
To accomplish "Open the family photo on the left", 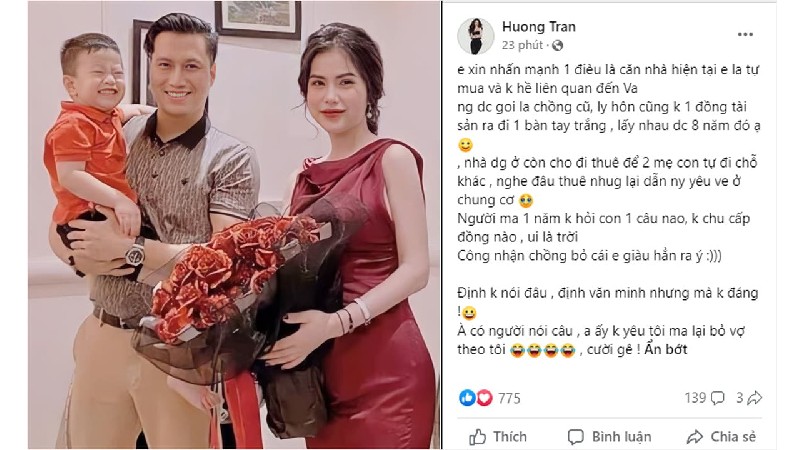I will coord(234,225).
